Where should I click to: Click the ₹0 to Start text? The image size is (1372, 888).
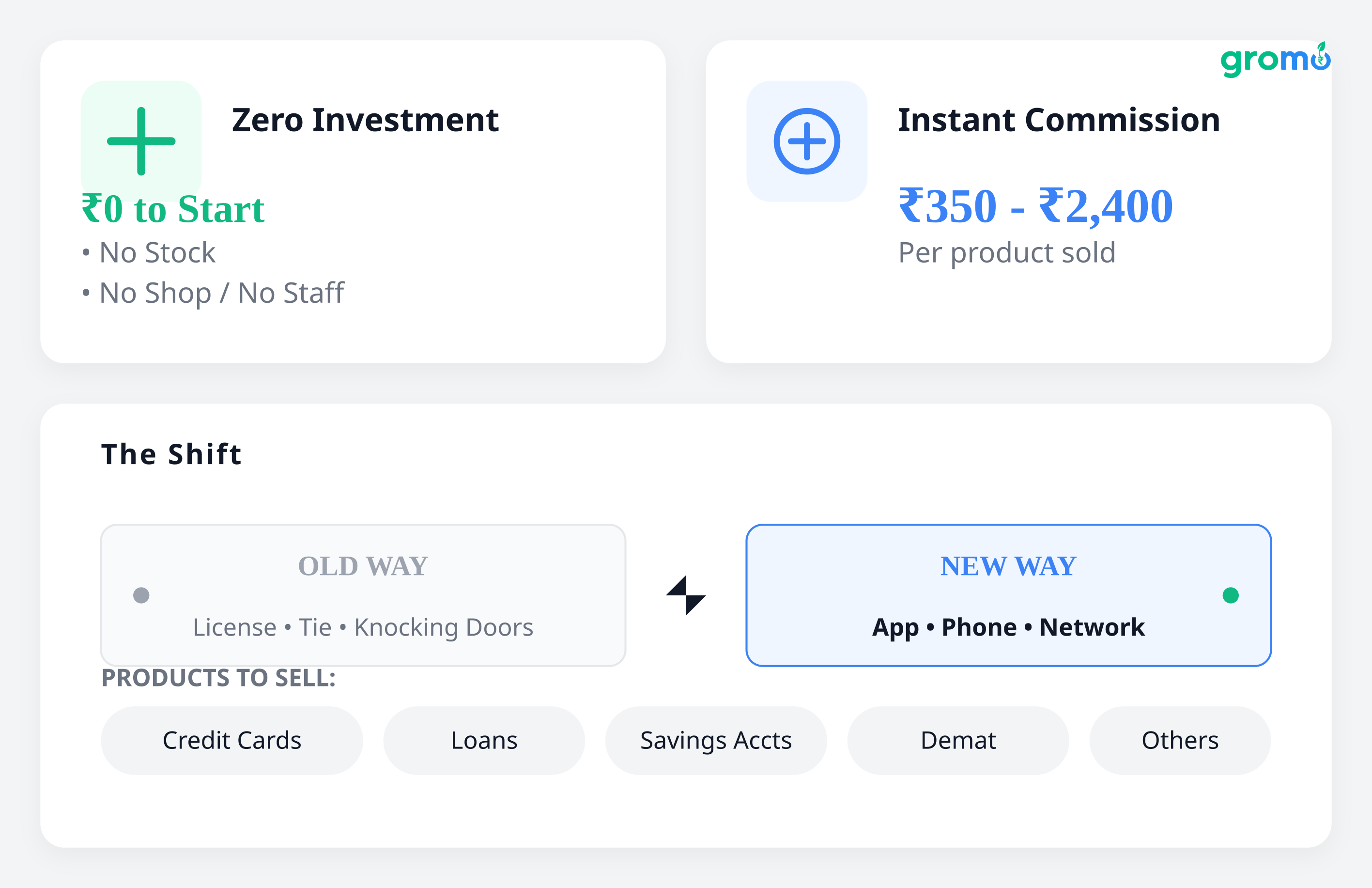[173, 209]
